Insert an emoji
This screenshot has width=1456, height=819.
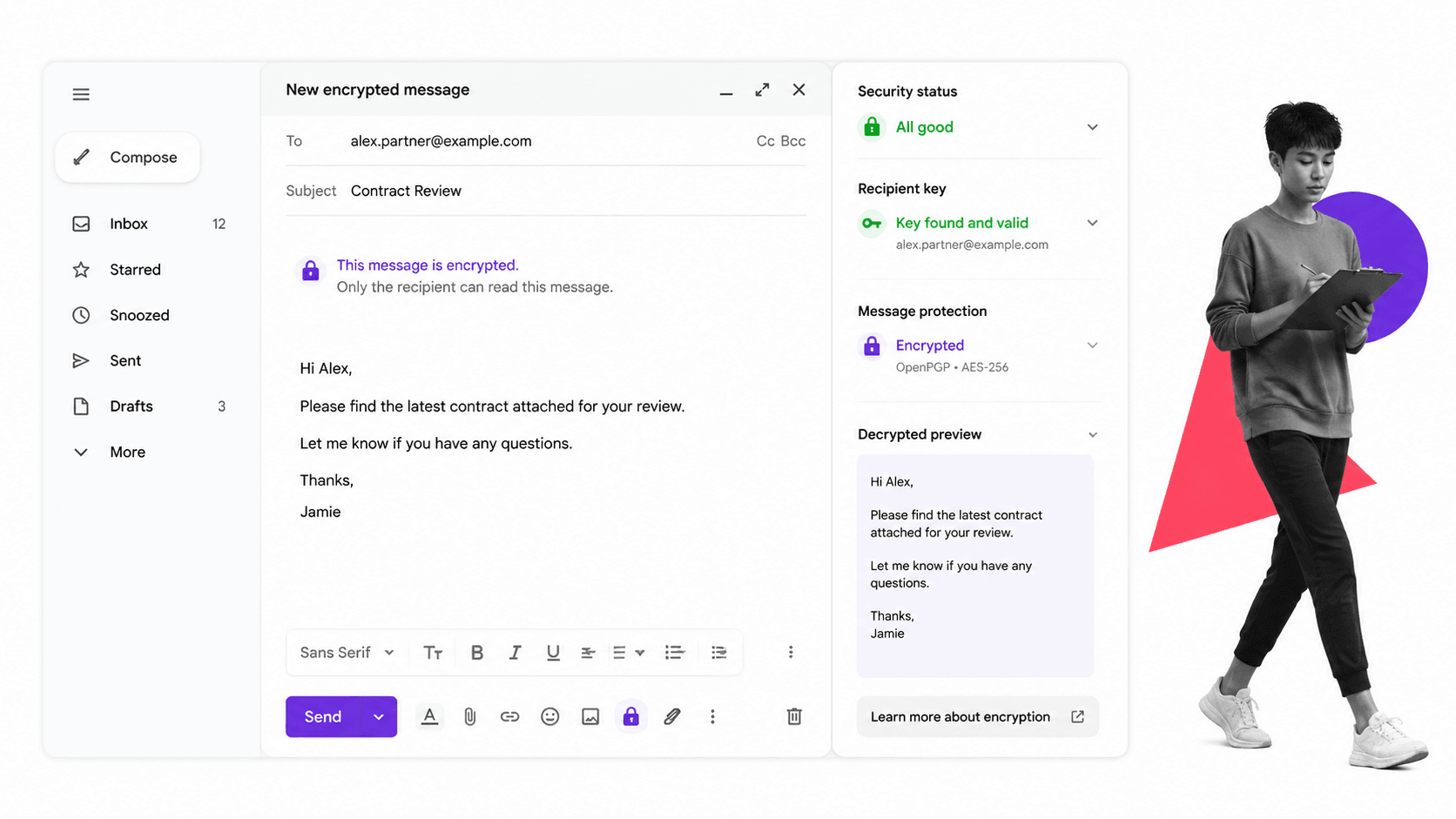pyautogui.click(x=549, y=717)
